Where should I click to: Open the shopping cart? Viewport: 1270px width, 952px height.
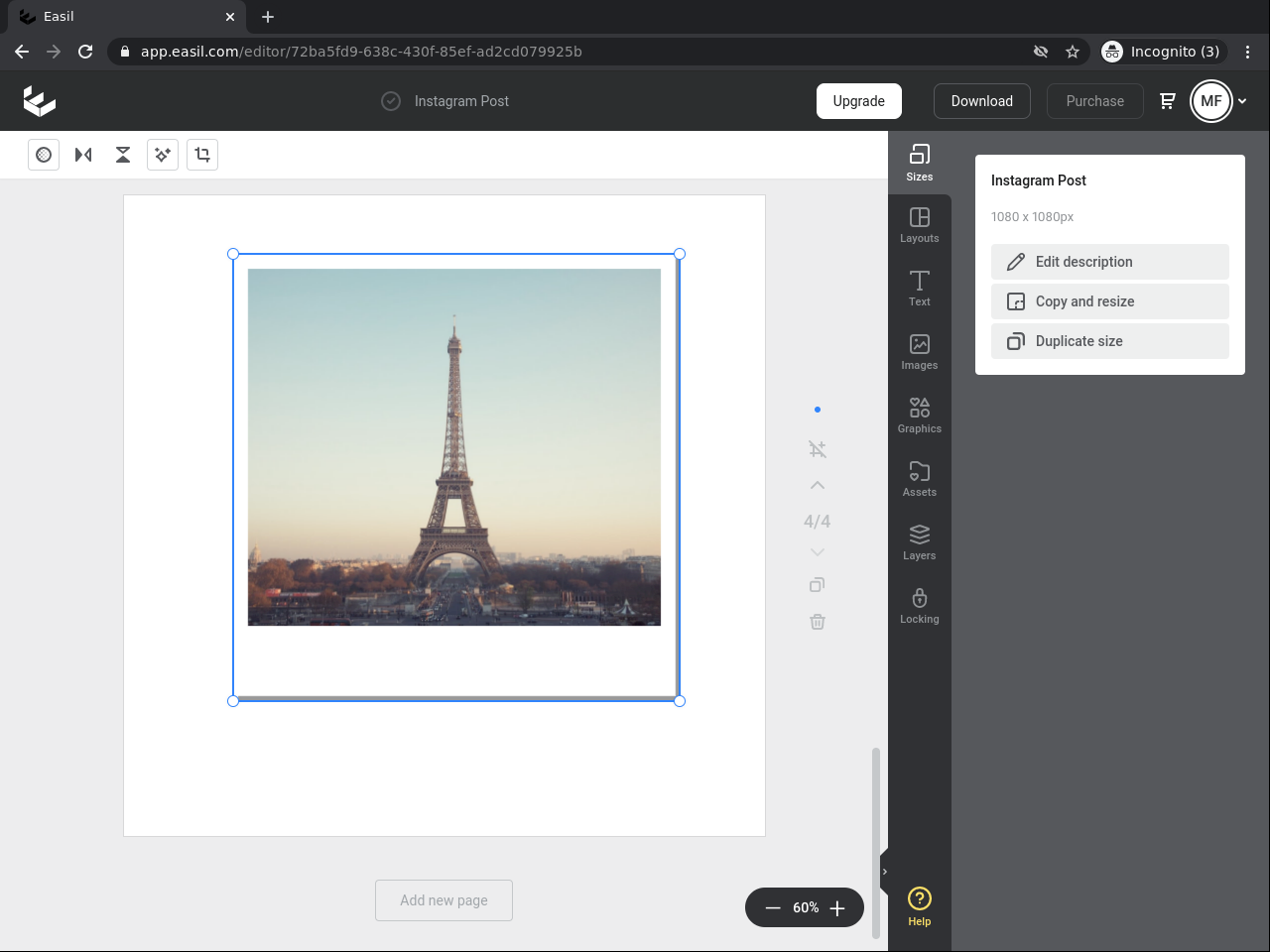(1168, 101)
